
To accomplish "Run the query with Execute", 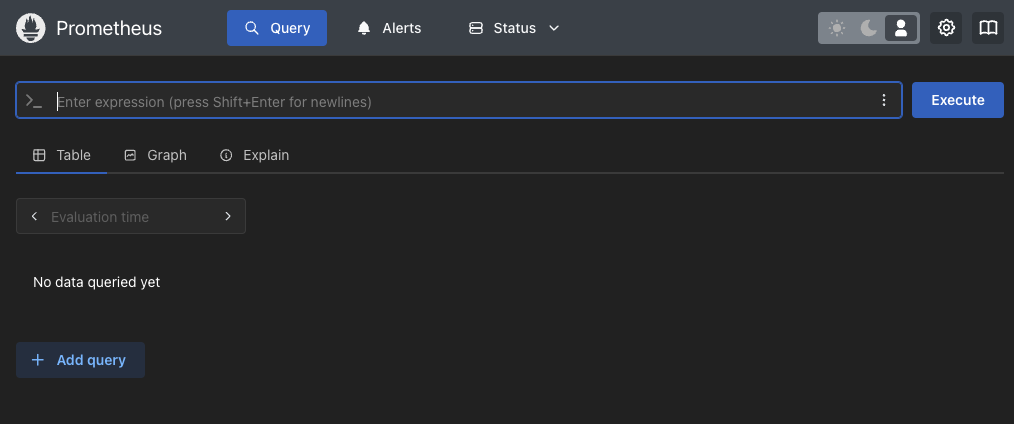I will click(958, 100).
